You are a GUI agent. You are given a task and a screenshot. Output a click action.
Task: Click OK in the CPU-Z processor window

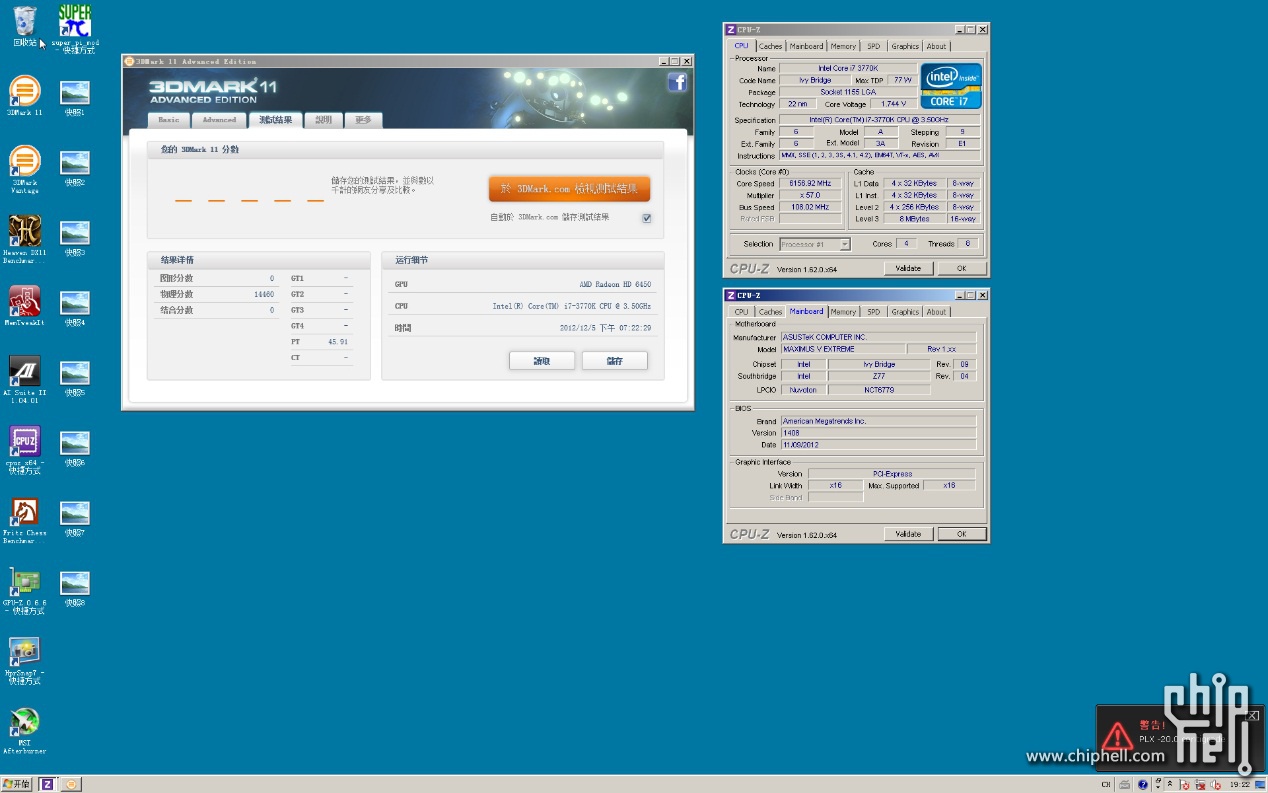coord(961,268)
